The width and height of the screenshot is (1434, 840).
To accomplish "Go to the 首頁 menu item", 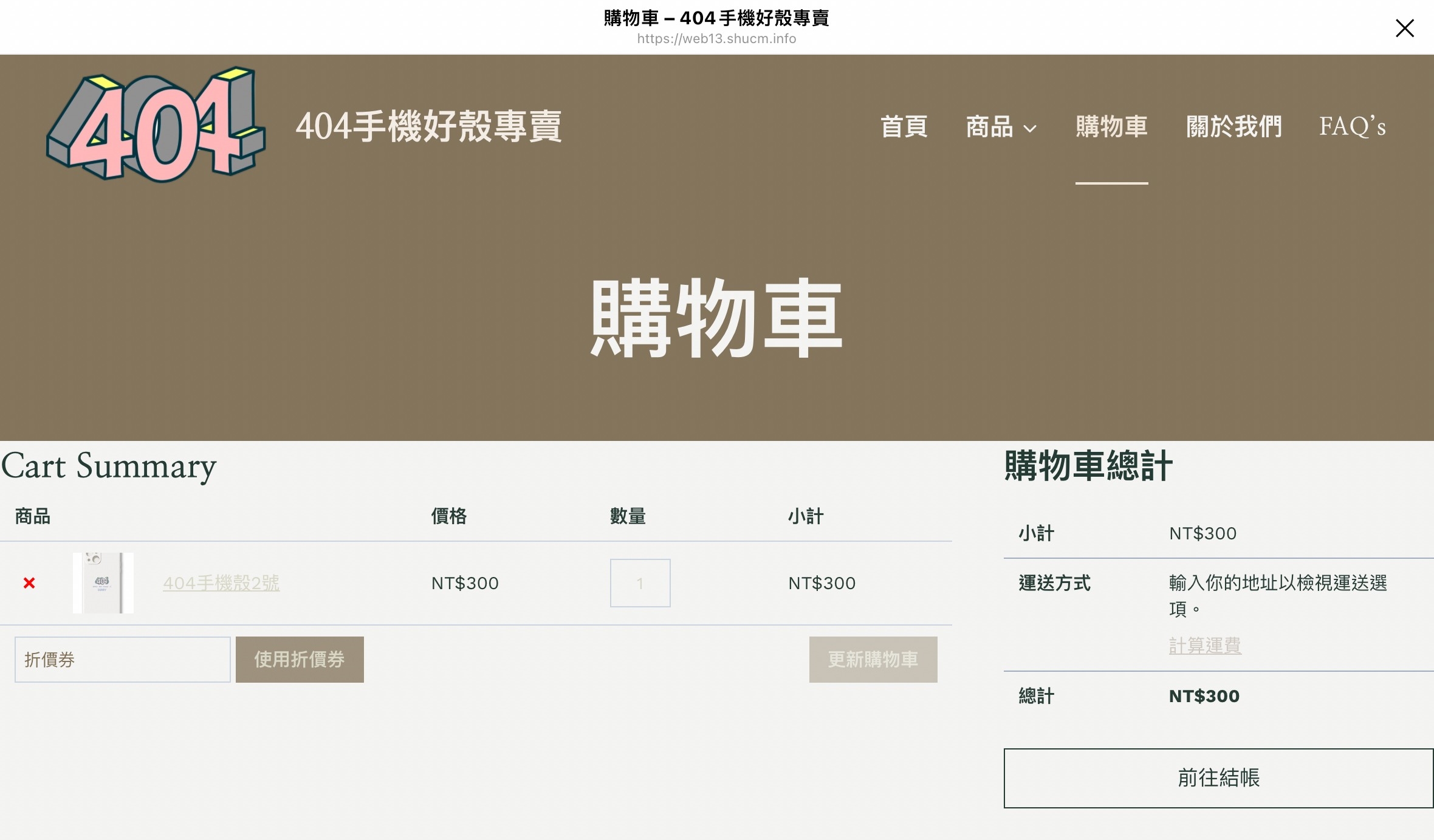I will 904,126.
